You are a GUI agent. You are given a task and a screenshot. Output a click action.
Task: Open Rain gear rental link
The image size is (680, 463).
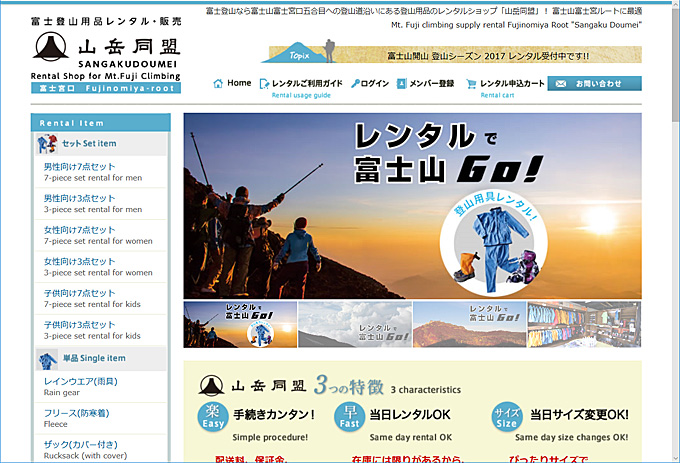[101, 387]
